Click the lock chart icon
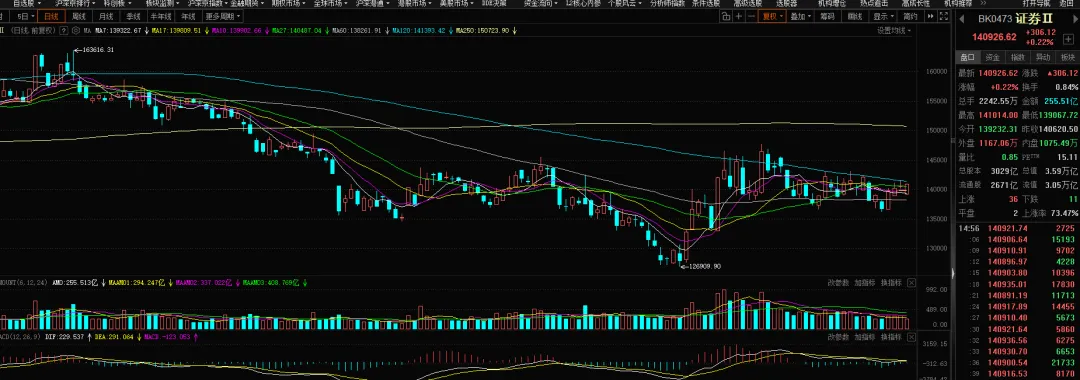 pos(726,16)
